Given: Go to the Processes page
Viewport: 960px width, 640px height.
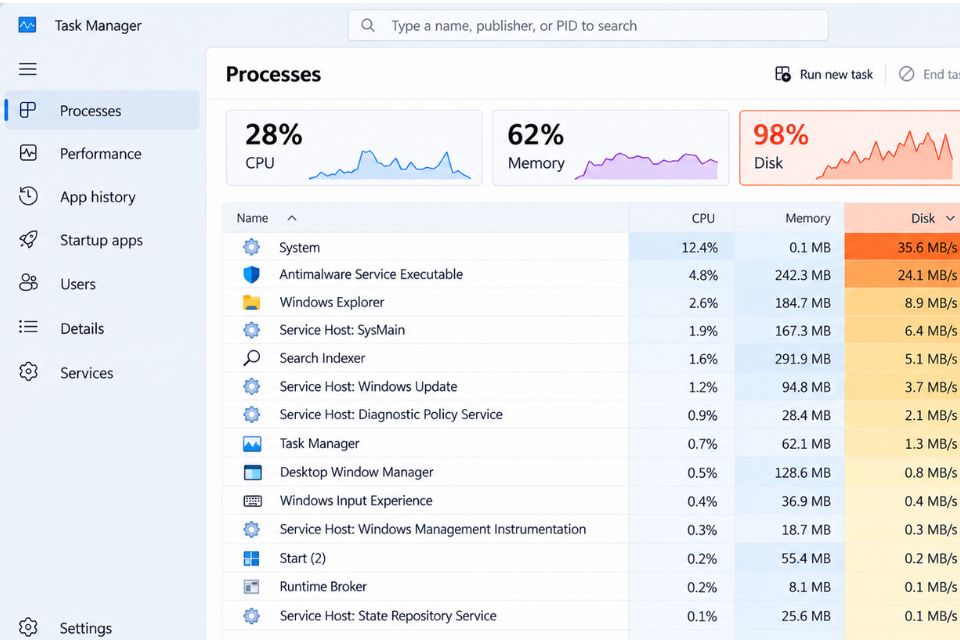Looking at the screenshot, I should [x=102, y=110].
